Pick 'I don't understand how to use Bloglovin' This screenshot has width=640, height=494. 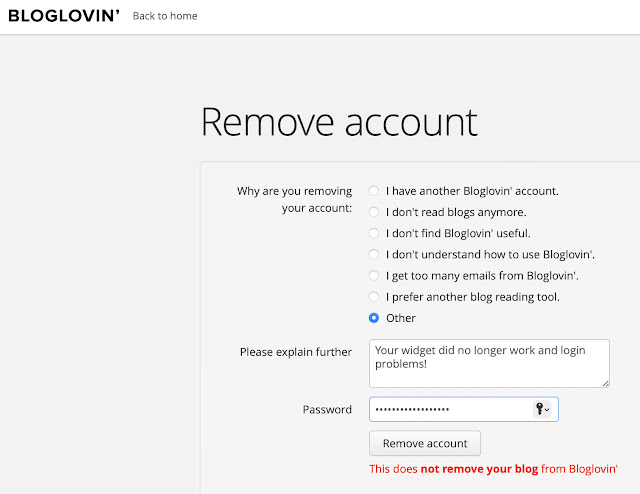click(x=373, y=254)
